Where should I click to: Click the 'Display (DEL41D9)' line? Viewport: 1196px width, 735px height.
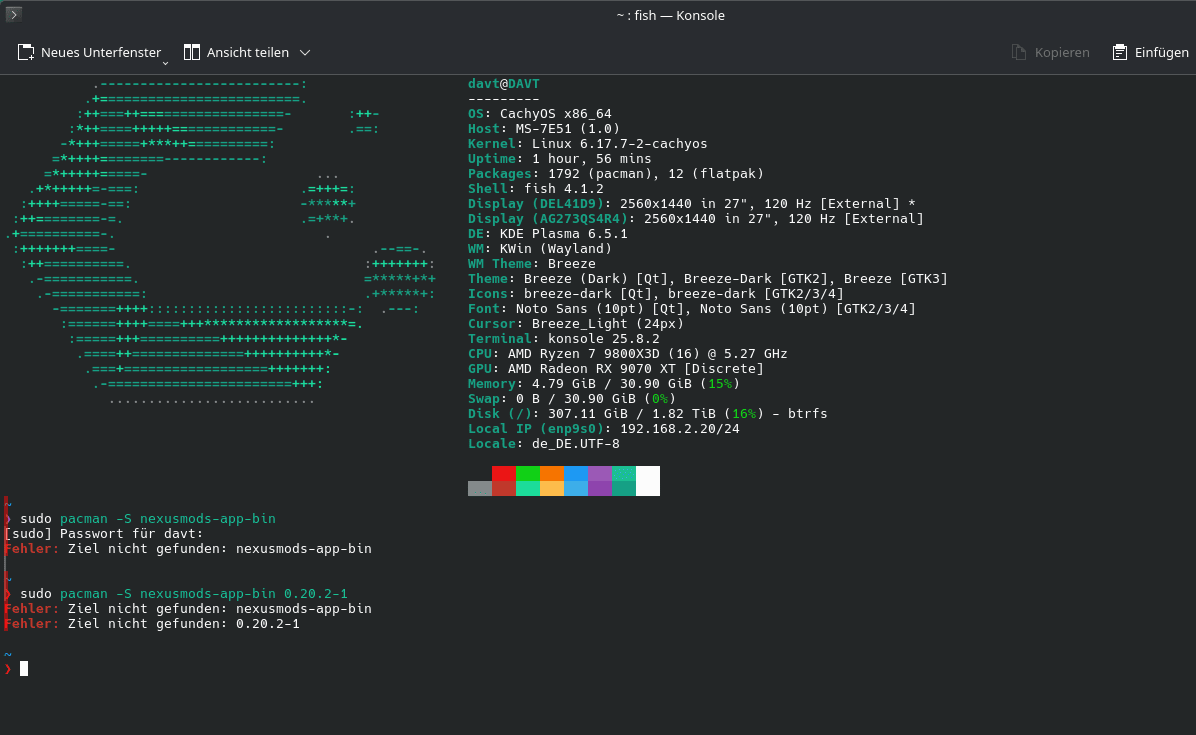pos(692,204)
